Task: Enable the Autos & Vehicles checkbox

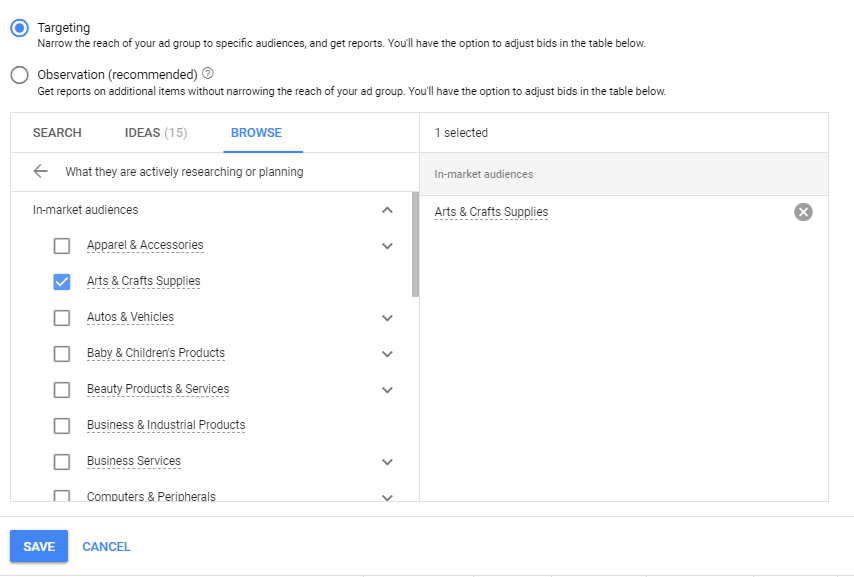Action: coord(62,318)
